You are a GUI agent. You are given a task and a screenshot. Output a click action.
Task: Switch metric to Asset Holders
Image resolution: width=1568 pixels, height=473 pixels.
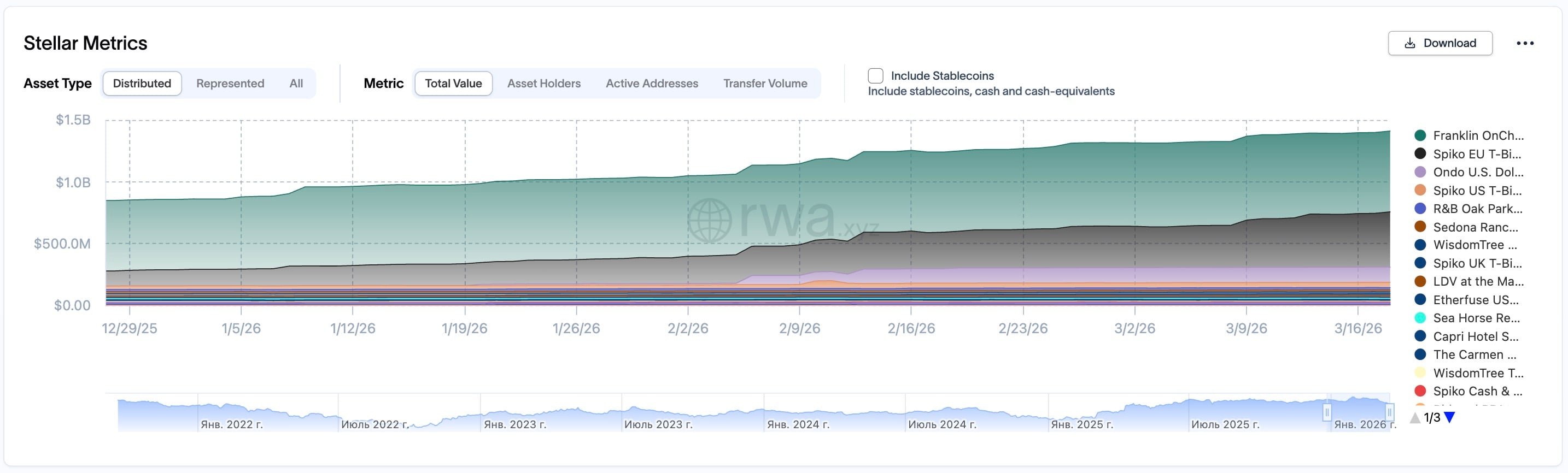543,83
